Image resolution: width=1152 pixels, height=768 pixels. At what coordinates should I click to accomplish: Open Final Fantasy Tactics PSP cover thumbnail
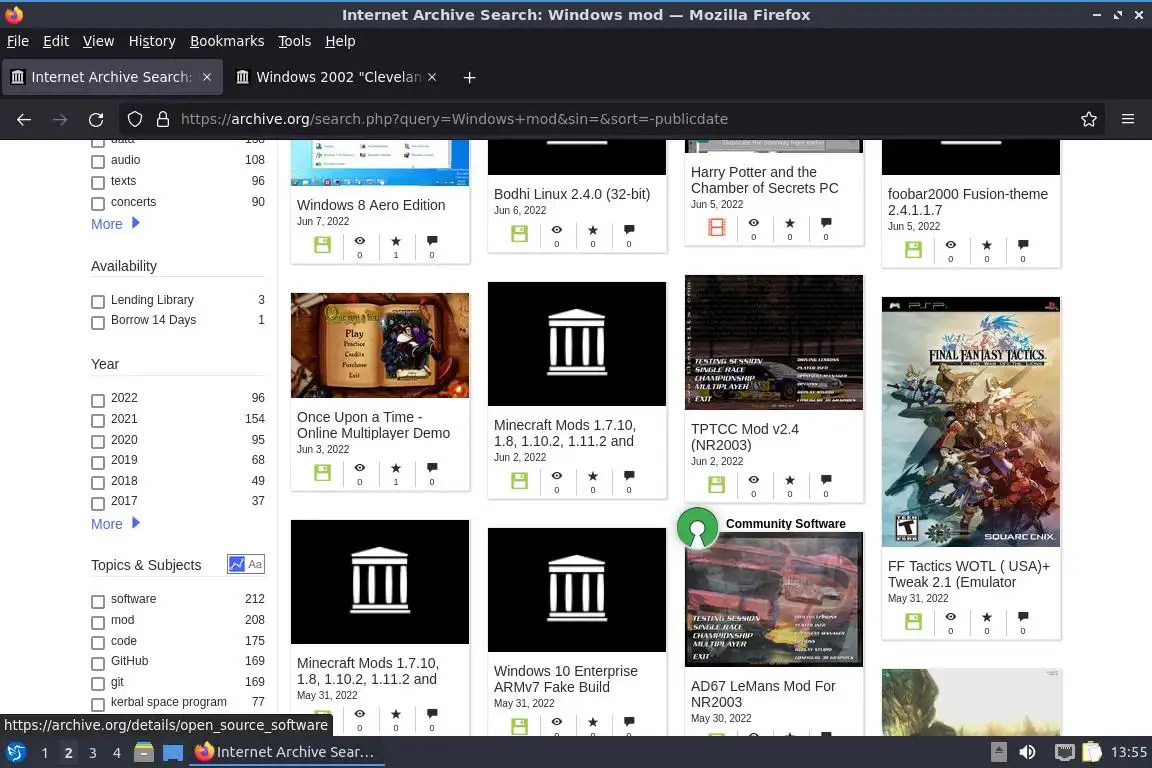[x=971, y=422]
